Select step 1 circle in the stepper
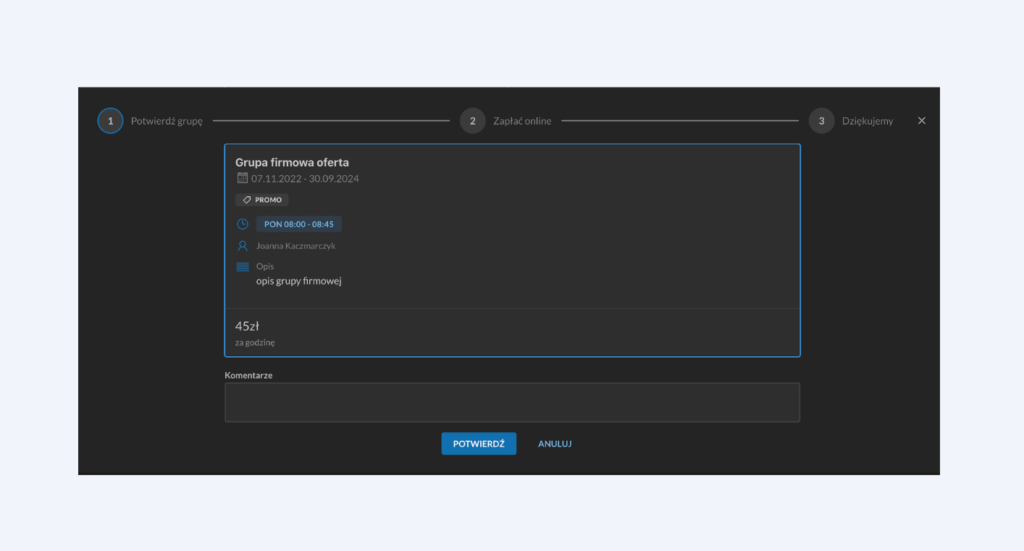This screenshot has height=551, width=1024. (110, 121)
